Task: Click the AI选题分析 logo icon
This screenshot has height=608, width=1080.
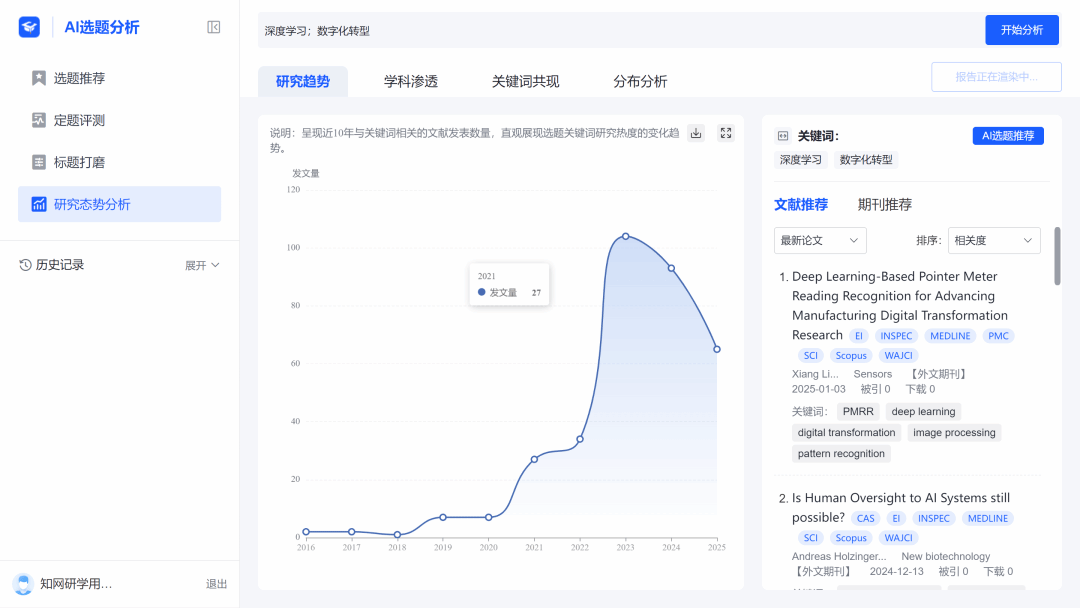Action: [29, 27]
